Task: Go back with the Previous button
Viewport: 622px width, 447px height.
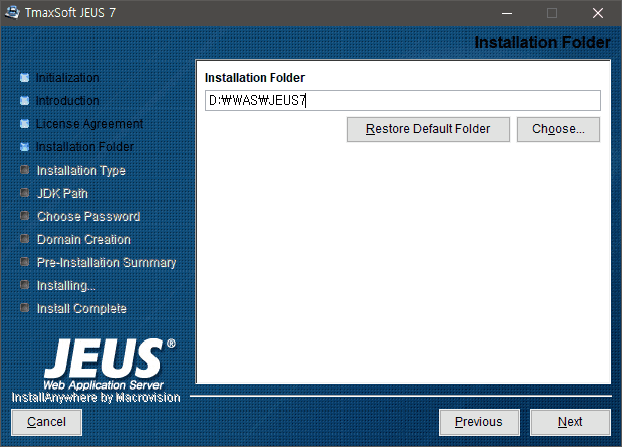Action: pyautogui.click(x=479, y=422)
